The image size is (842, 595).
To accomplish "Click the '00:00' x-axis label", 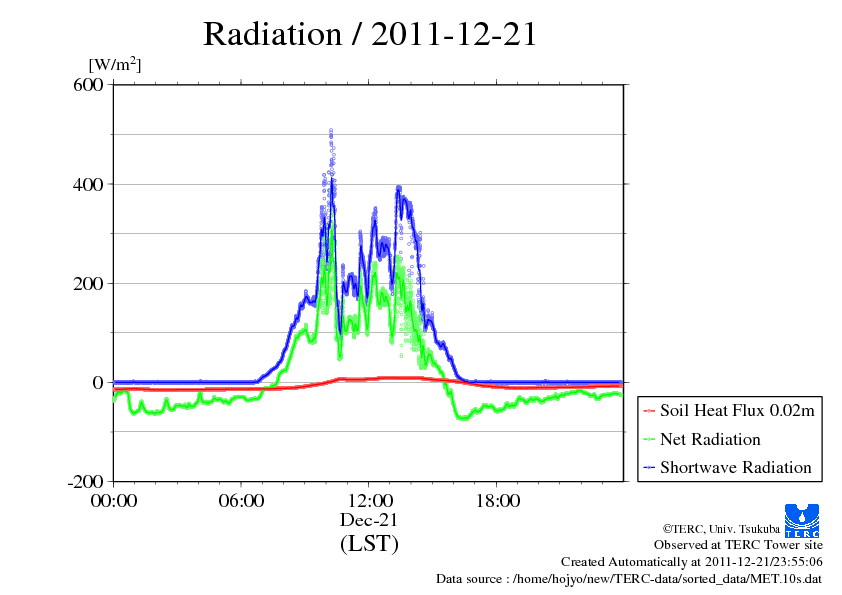I will pyautogui.click(x=114, y=501).
